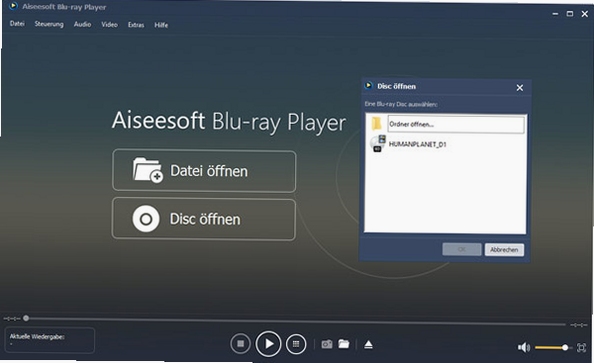Open the Hilfe menu
Image resolution: width=594 pixels, height=363 pixels.
pyautogui.click(x=161, y=25)
